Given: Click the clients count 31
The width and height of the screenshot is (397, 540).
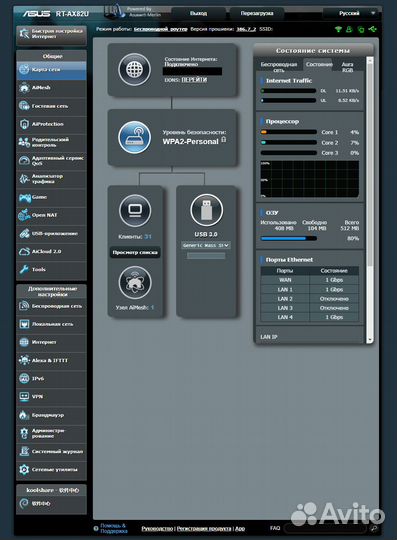Looking at the screenshot, I should pos(148,237).
